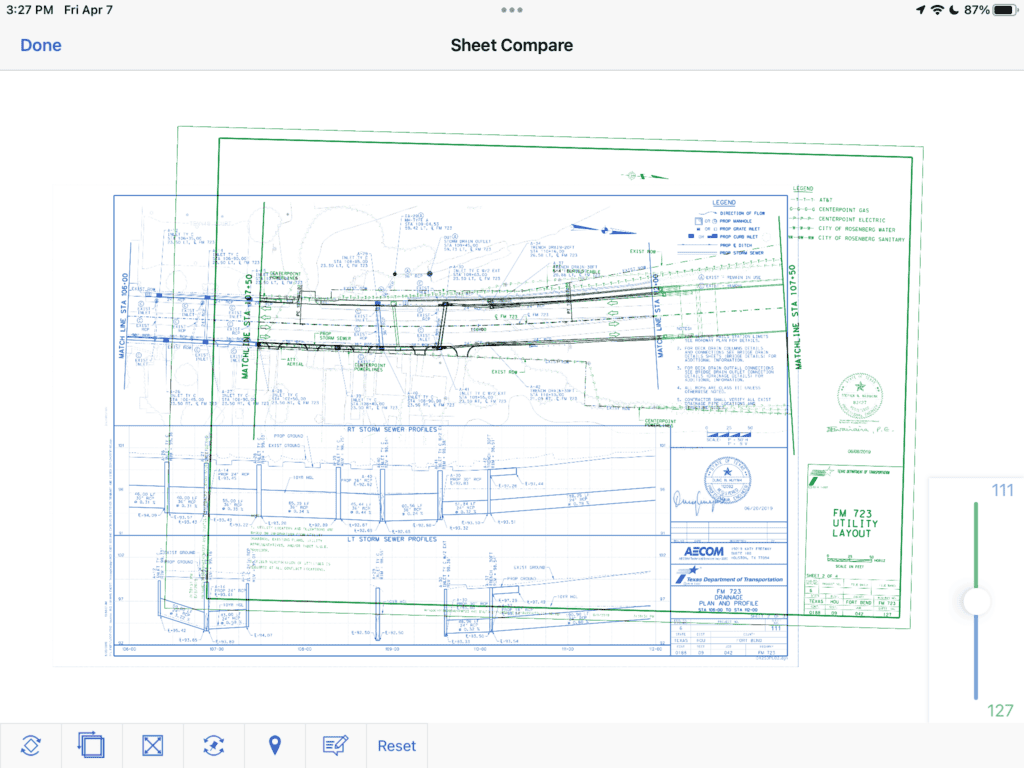Select the flip sheets comparison tool
The height and width of the screenshot is (768, 1024).
(31, 745)
